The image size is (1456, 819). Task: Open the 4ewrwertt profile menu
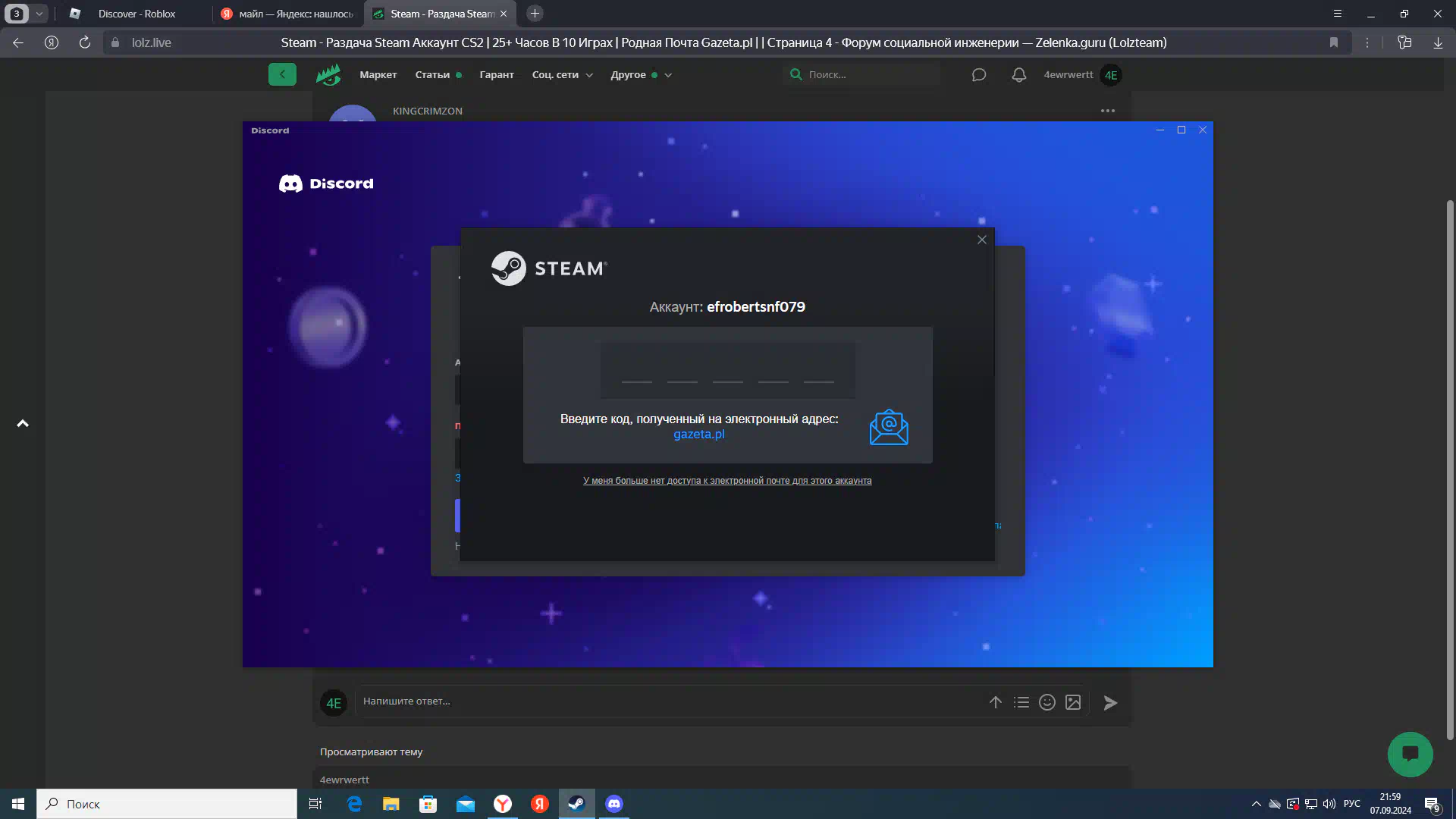tap(1068, 74)
